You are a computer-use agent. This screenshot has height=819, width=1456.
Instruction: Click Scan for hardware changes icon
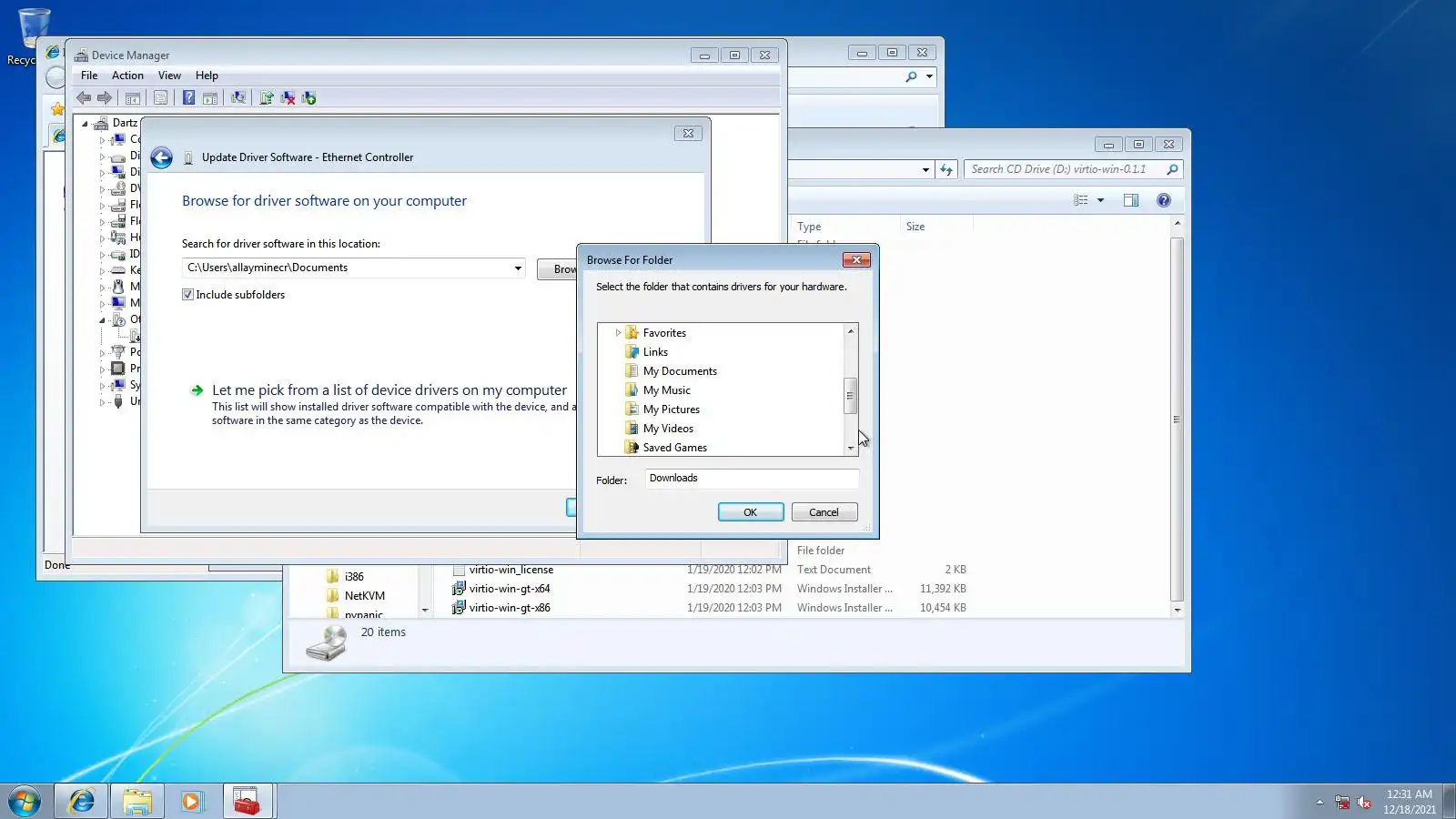(x=238, y=98)
